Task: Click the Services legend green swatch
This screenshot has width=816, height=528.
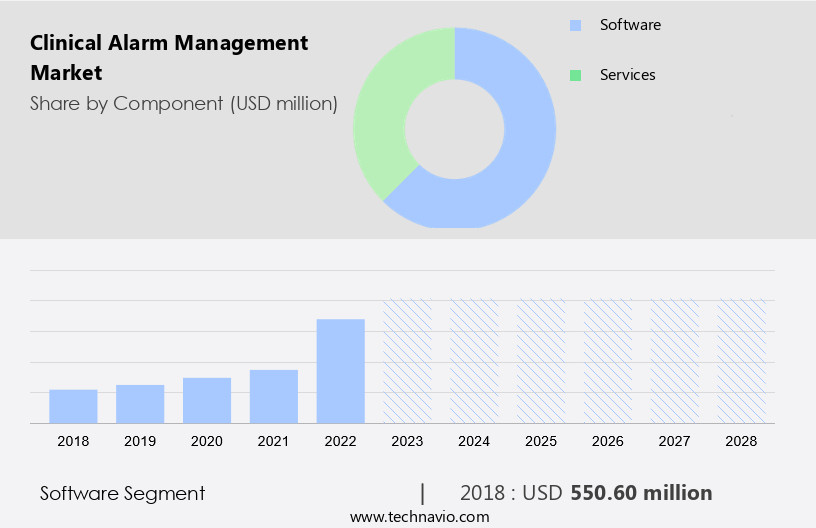Action: pos(575,75)
